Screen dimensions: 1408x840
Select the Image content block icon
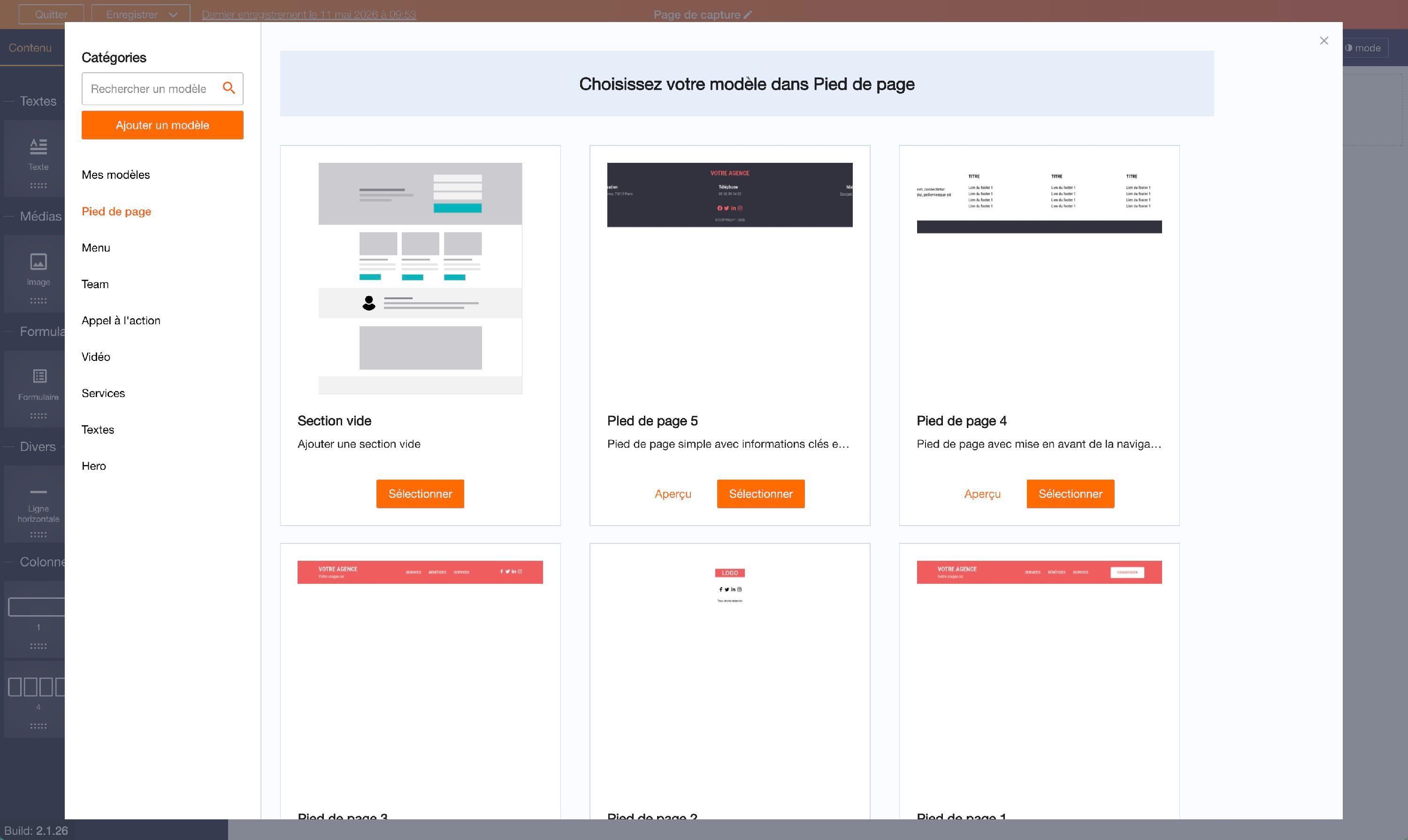pos(38,261)
